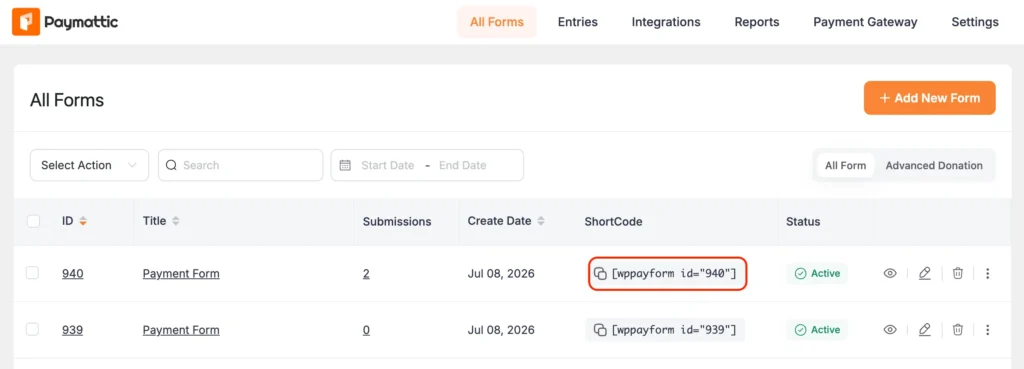Viewport: 1024px width, 369px height.
Task: Click the Paymattic logo icon
Action: (25, 22)
